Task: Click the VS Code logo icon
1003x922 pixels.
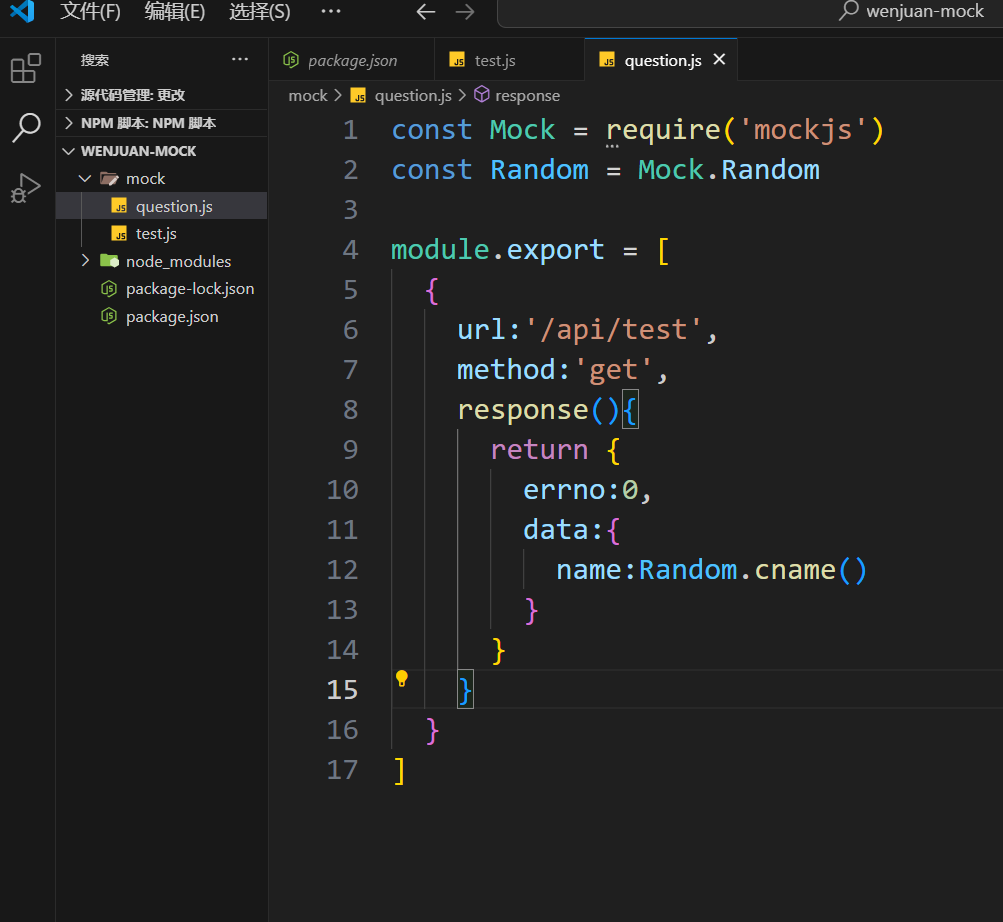Action: coord(22,10)
